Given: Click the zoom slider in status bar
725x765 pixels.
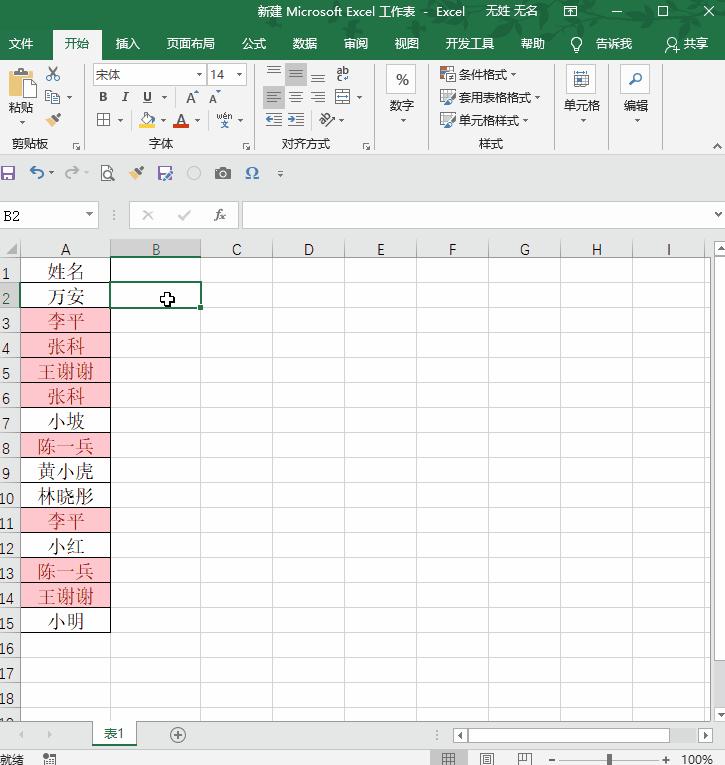Looking at the screenshot, I should pos(609,759).
